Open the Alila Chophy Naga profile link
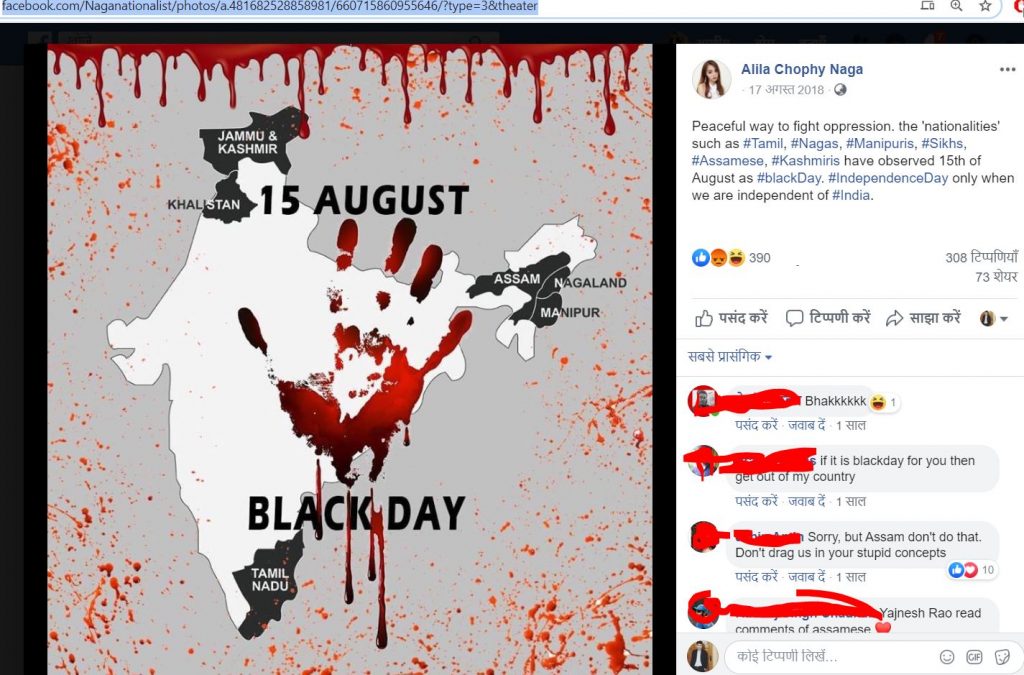 point(802,69)
